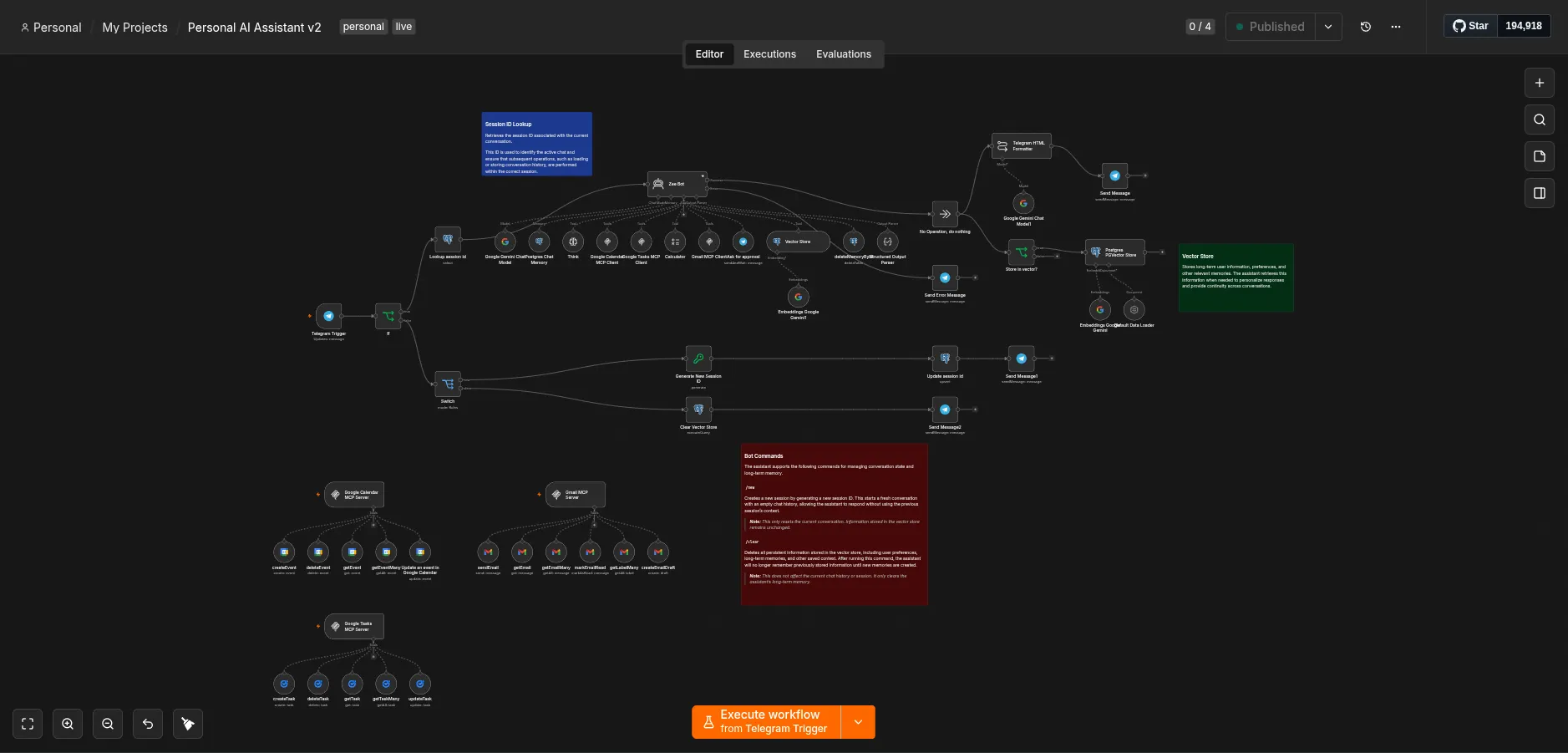1568x753 pixels.
Task: Tidy up the workflow layout
Action: 188,724
